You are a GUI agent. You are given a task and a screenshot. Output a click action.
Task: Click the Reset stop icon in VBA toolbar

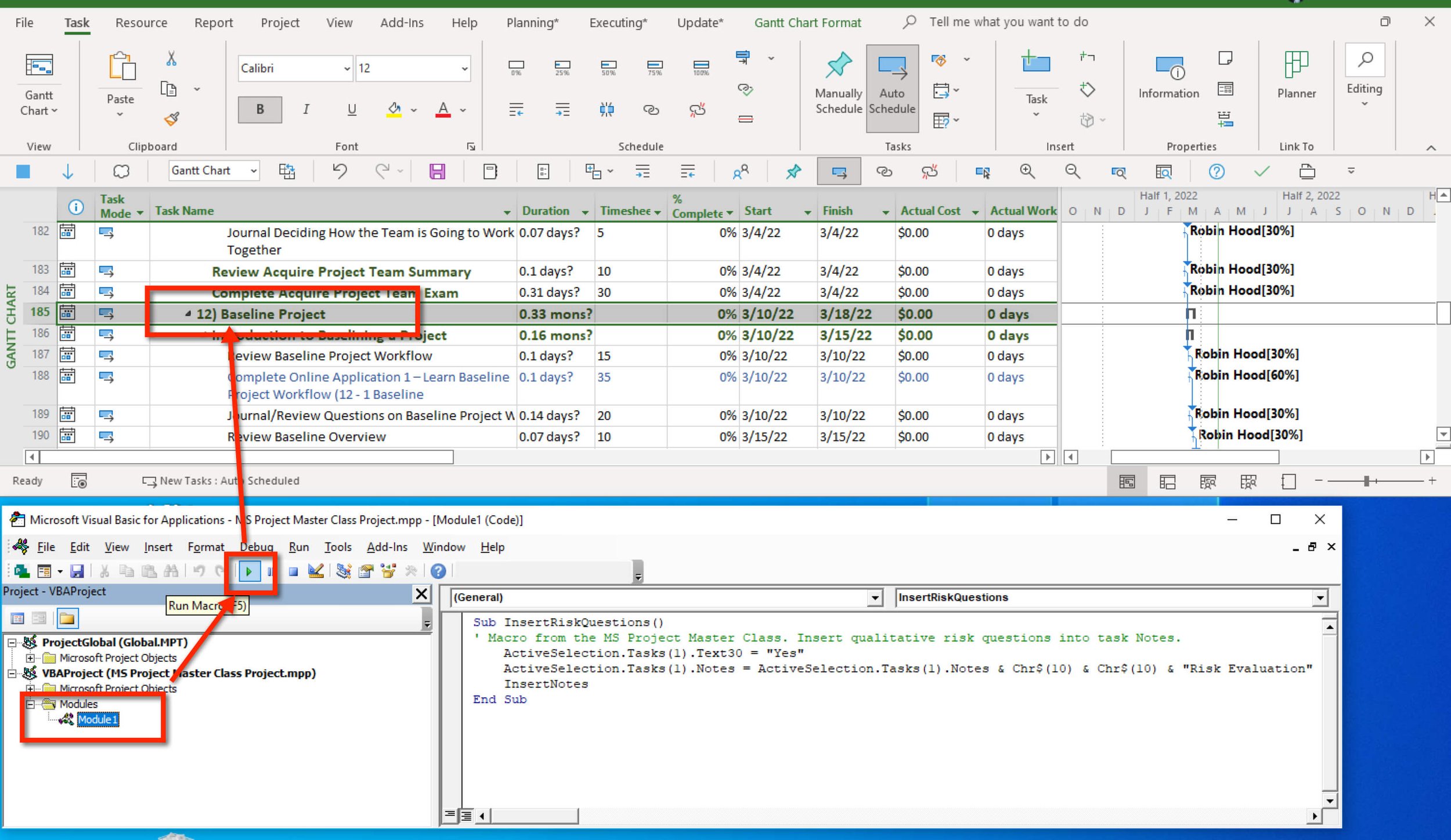pos(293,571)
